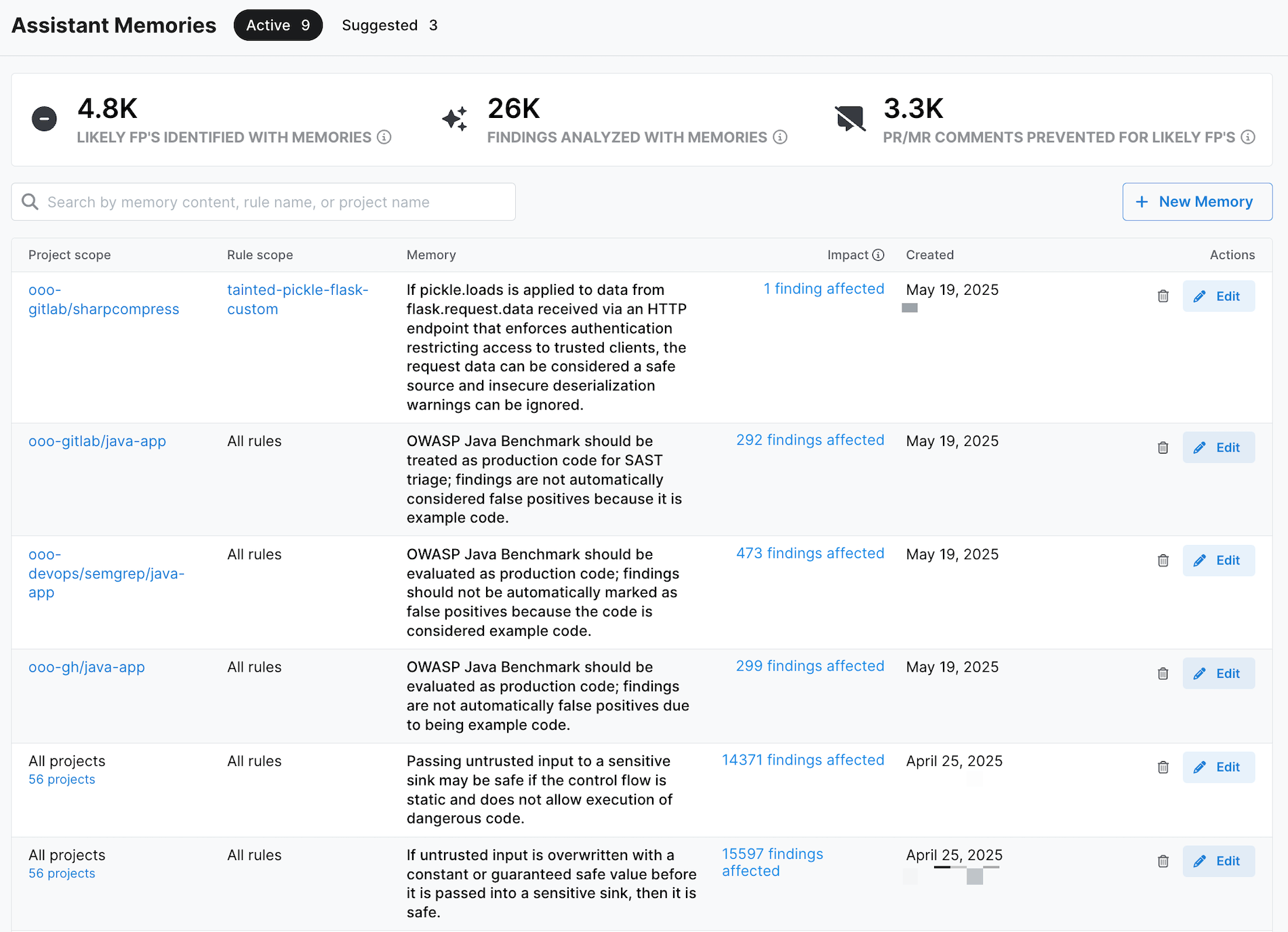
Task: Open the tainted-pickle-flask-custom rule link
Action: pos(298,299)
